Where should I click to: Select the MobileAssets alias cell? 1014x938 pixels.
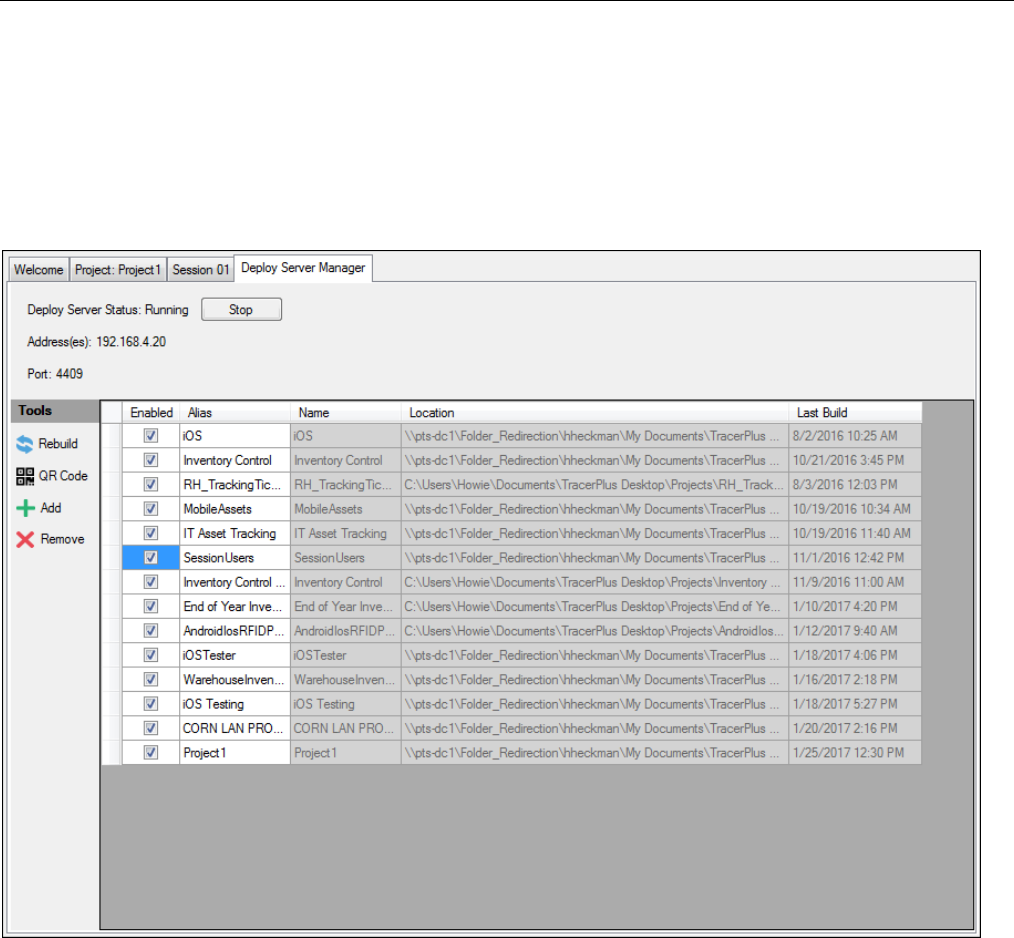[235, 509]
